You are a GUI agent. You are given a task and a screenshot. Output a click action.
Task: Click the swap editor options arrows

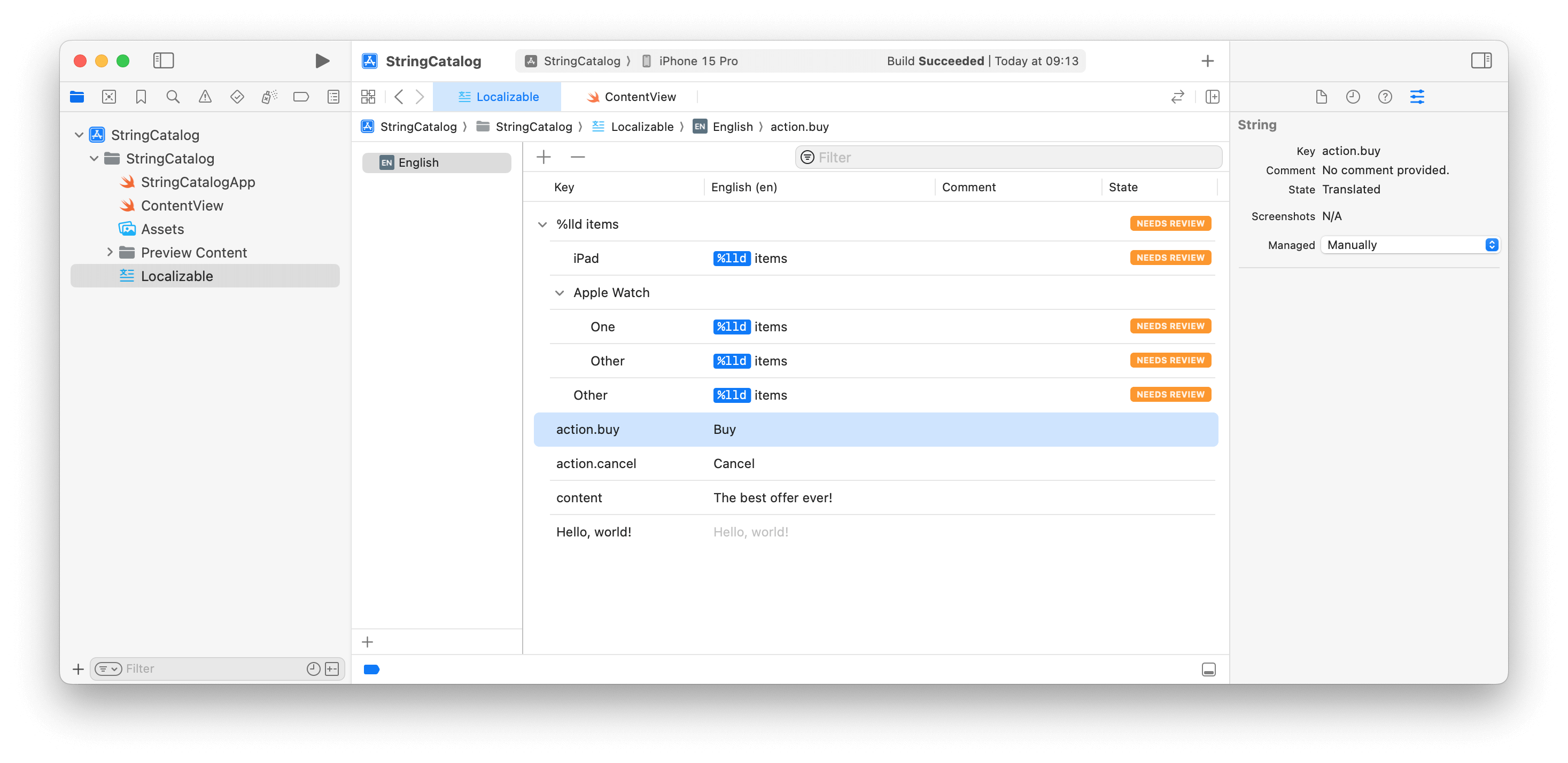1178,97
